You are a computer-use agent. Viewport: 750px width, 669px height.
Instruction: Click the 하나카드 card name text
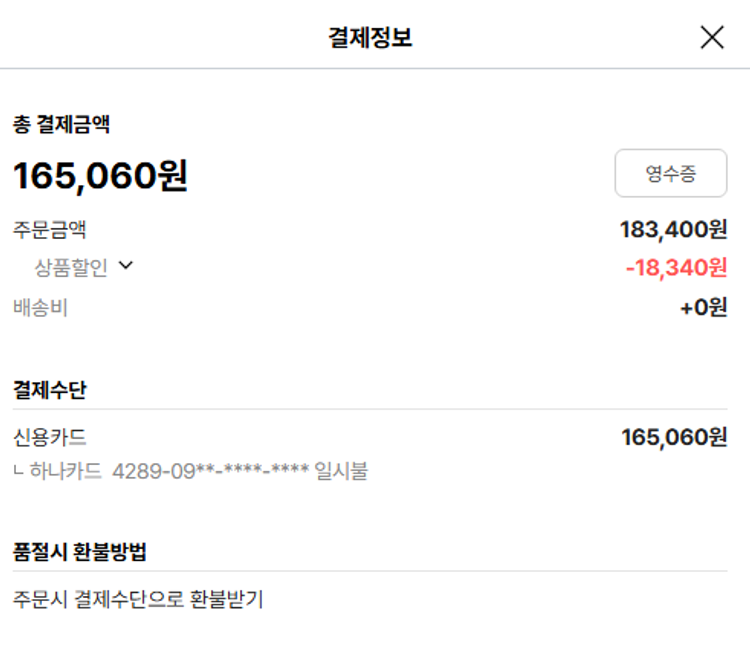66,470
